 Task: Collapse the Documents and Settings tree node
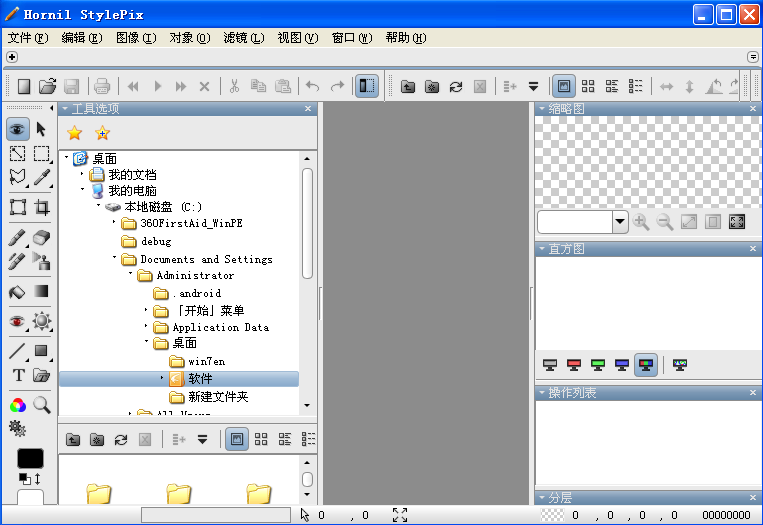(115, 258)
